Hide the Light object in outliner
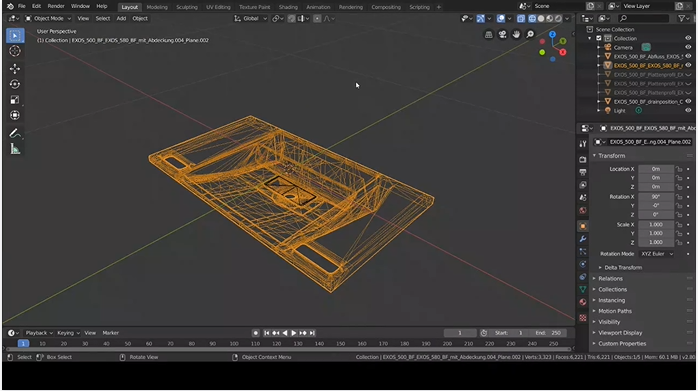The width and height of the screenshot is (698, 391). pos(688,110)
